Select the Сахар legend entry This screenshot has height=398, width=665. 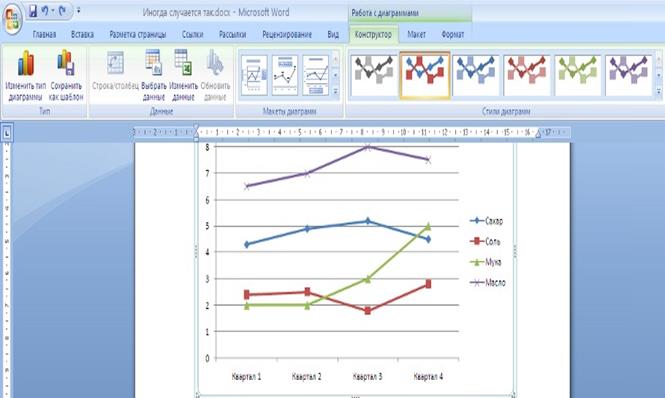point(486,221)
